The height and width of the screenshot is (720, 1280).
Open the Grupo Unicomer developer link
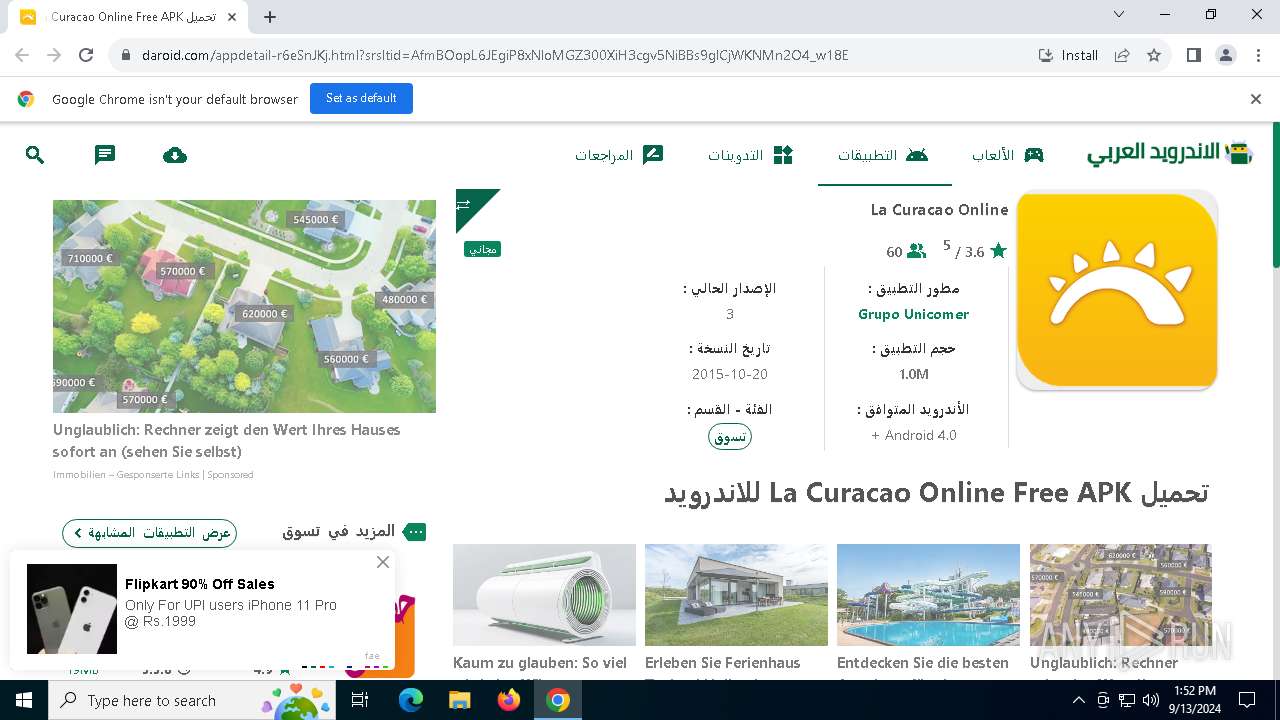[x=913, y=314]
